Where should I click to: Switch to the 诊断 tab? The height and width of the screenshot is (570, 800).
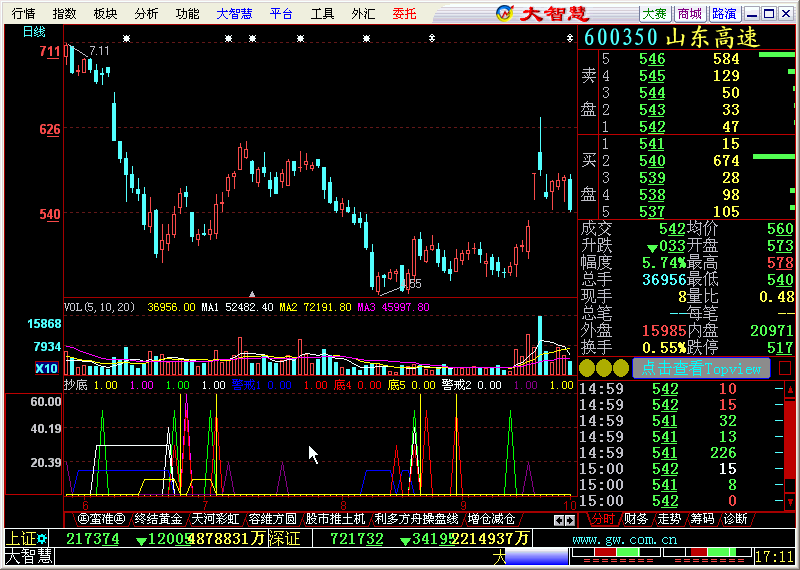pyautogui.click(x=735, y=519)
